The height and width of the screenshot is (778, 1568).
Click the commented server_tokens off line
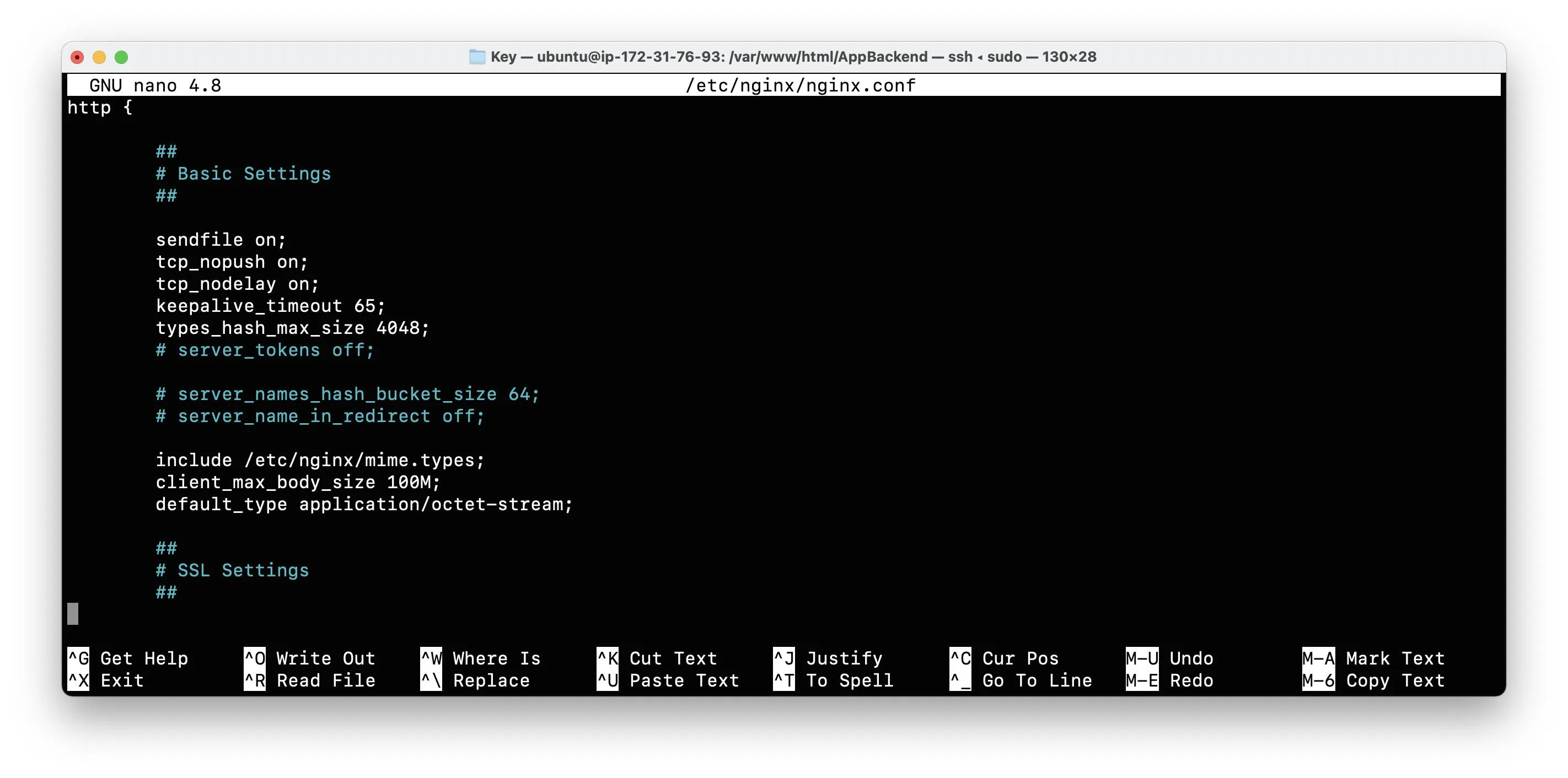pyautogui.click(x=265, y=350)
